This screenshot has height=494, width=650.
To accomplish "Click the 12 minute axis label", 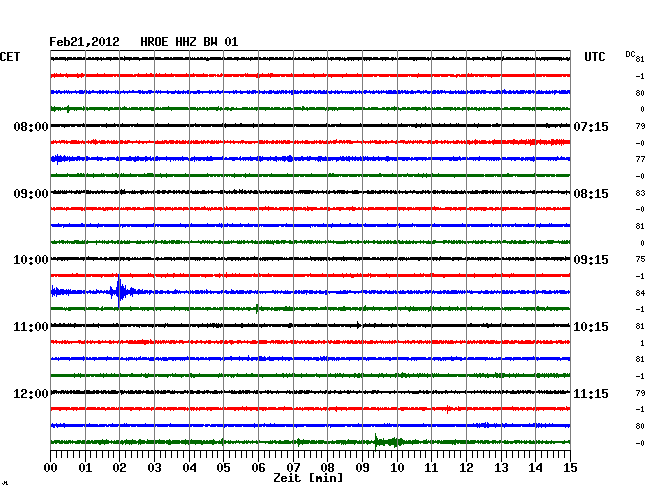I will (x=466, y=468).
